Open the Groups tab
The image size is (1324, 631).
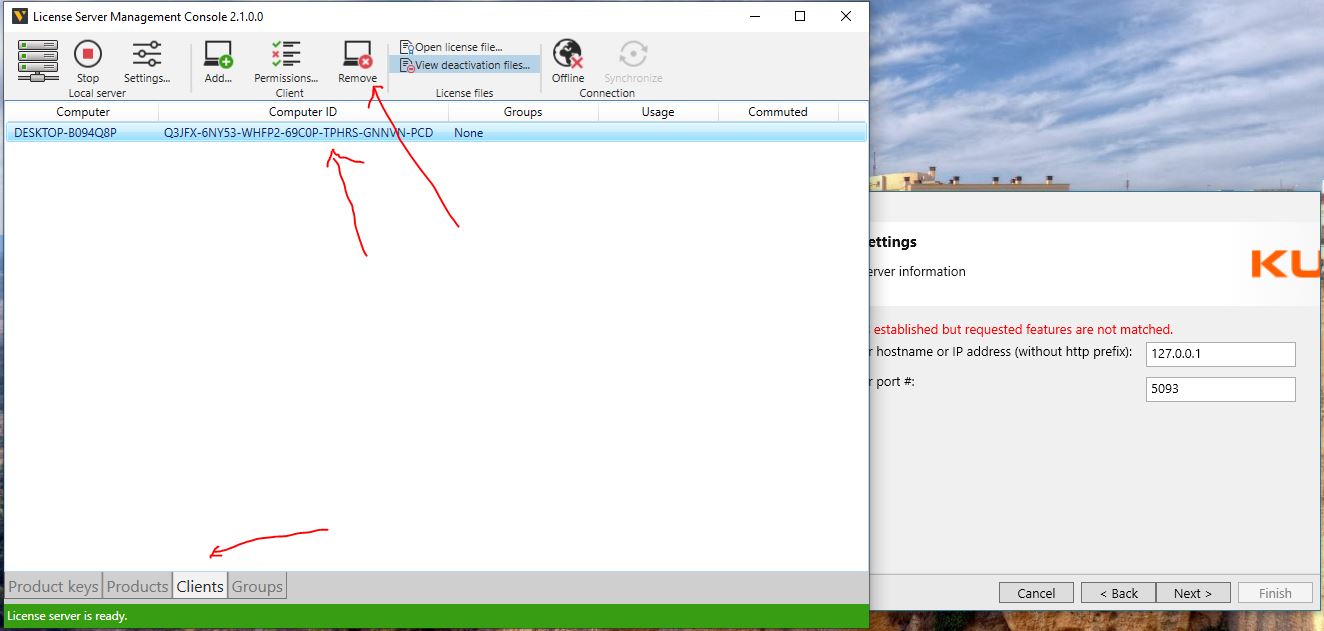coord(257,587)
